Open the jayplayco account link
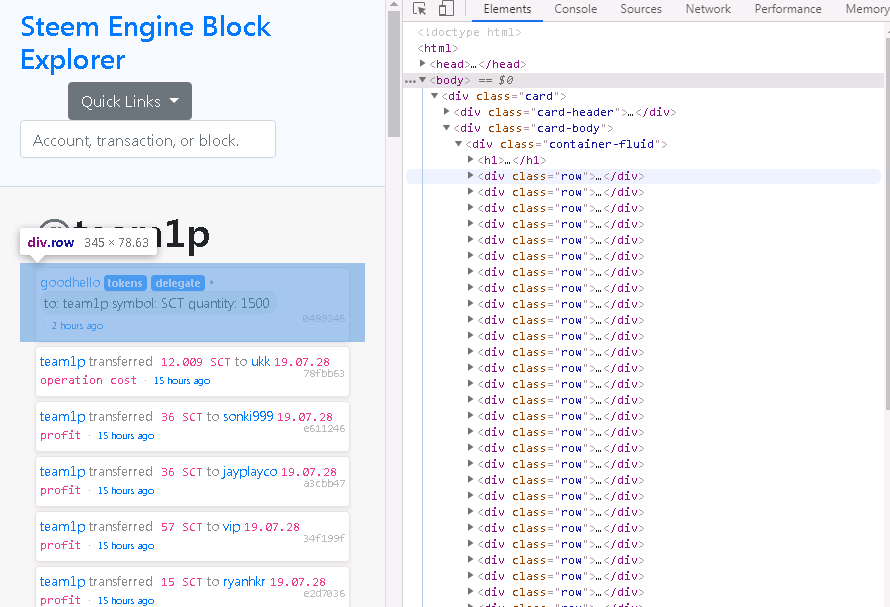The height and width of the screenshot is (607, 890). point(250,472)
